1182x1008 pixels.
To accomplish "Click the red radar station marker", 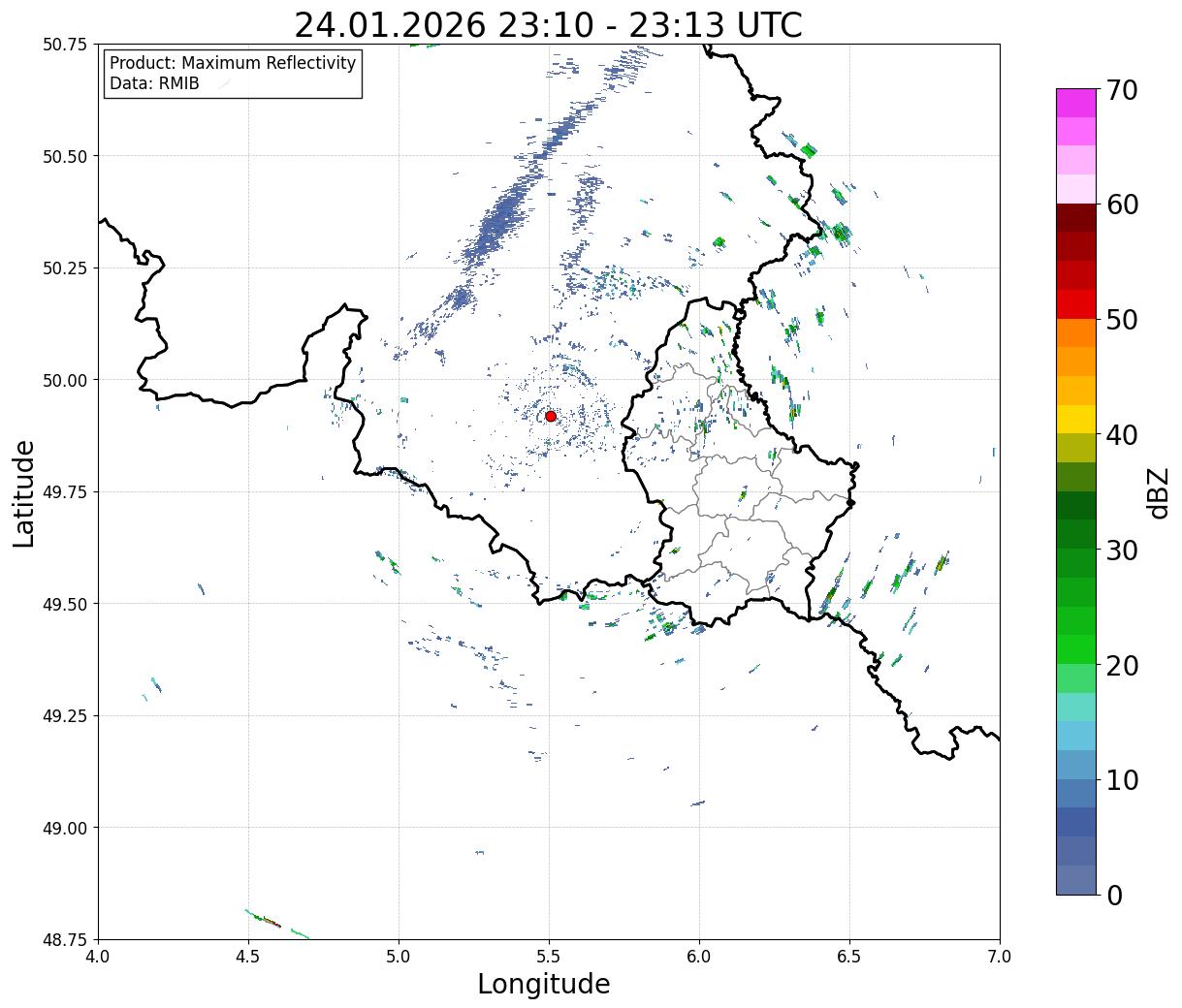I will tap(551, 416).
